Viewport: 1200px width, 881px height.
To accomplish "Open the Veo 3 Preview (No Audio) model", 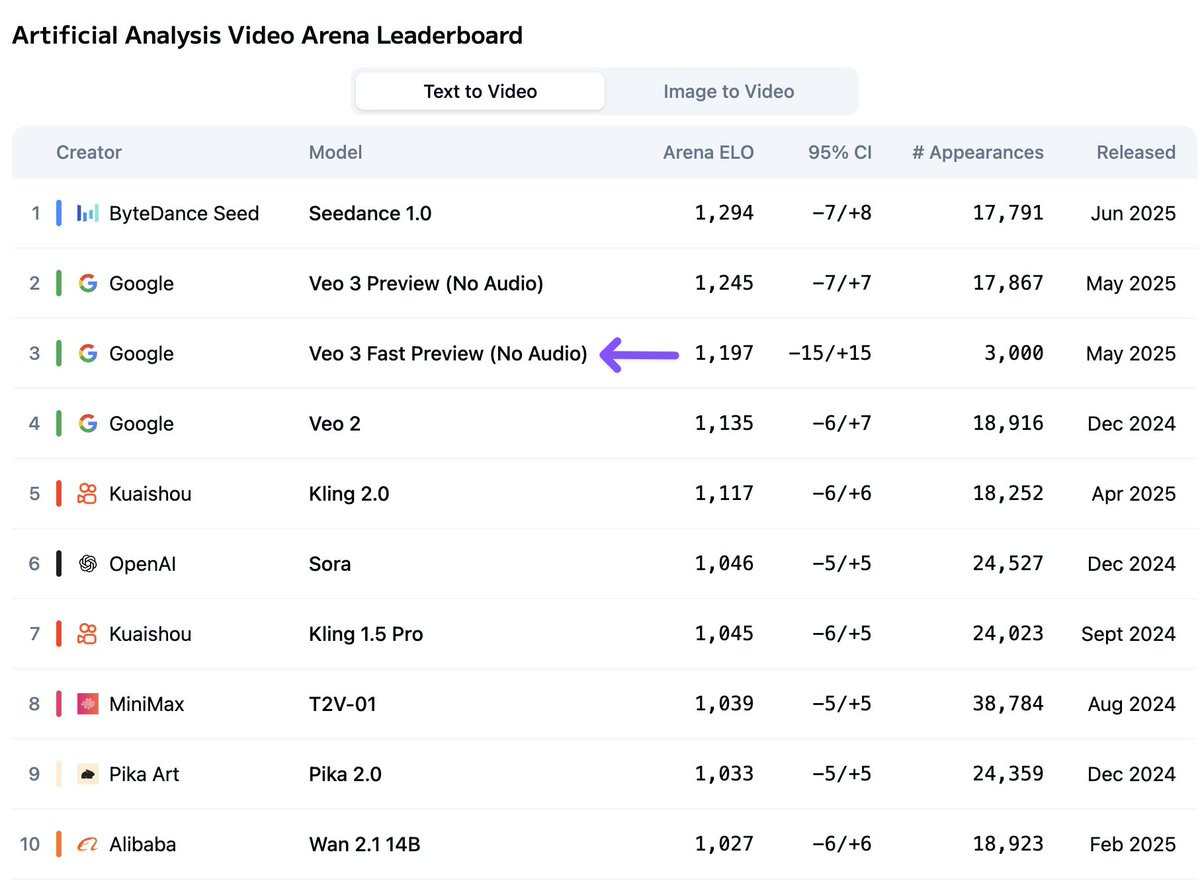I will click(x=426, y=284).
